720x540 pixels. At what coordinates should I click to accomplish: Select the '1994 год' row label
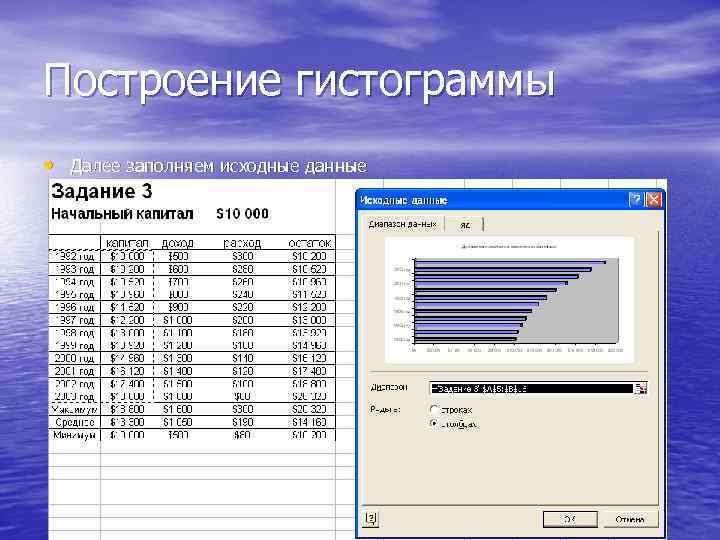74,282
